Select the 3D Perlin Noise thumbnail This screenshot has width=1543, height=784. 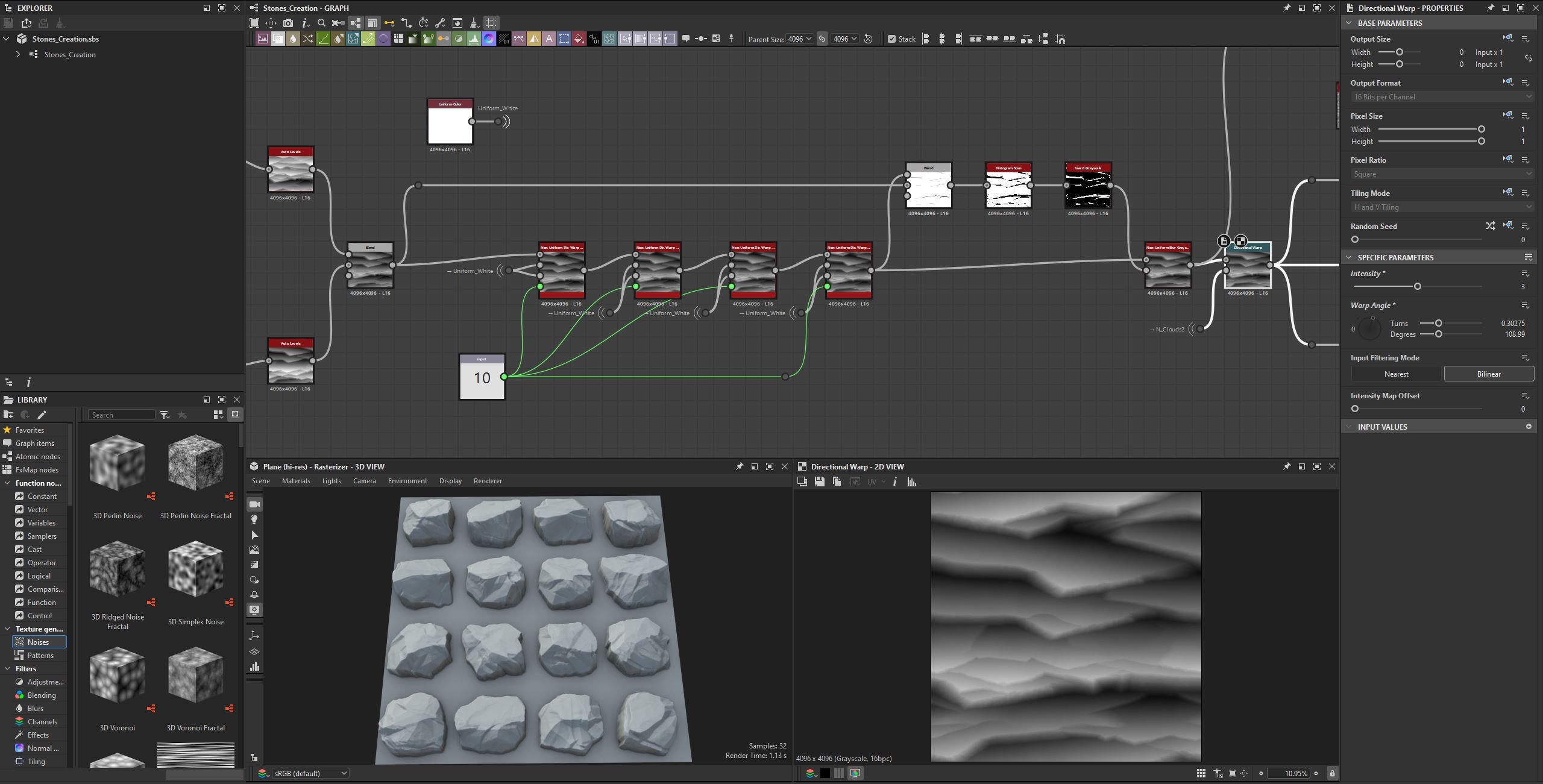pos(118,463)
